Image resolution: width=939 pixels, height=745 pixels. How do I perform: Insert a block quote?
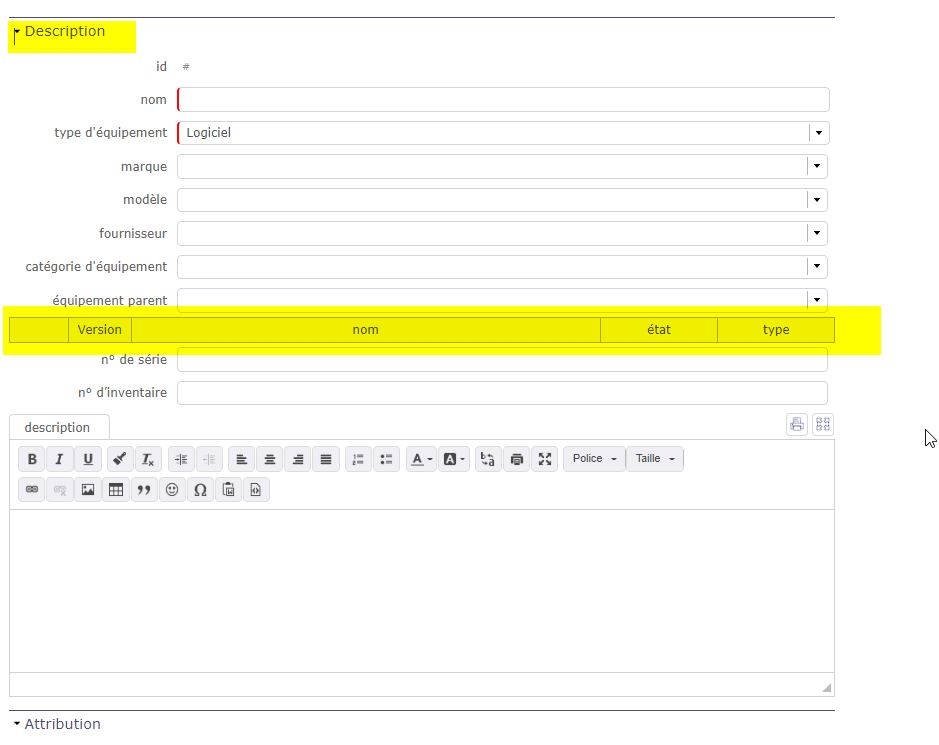click(144, 490)
